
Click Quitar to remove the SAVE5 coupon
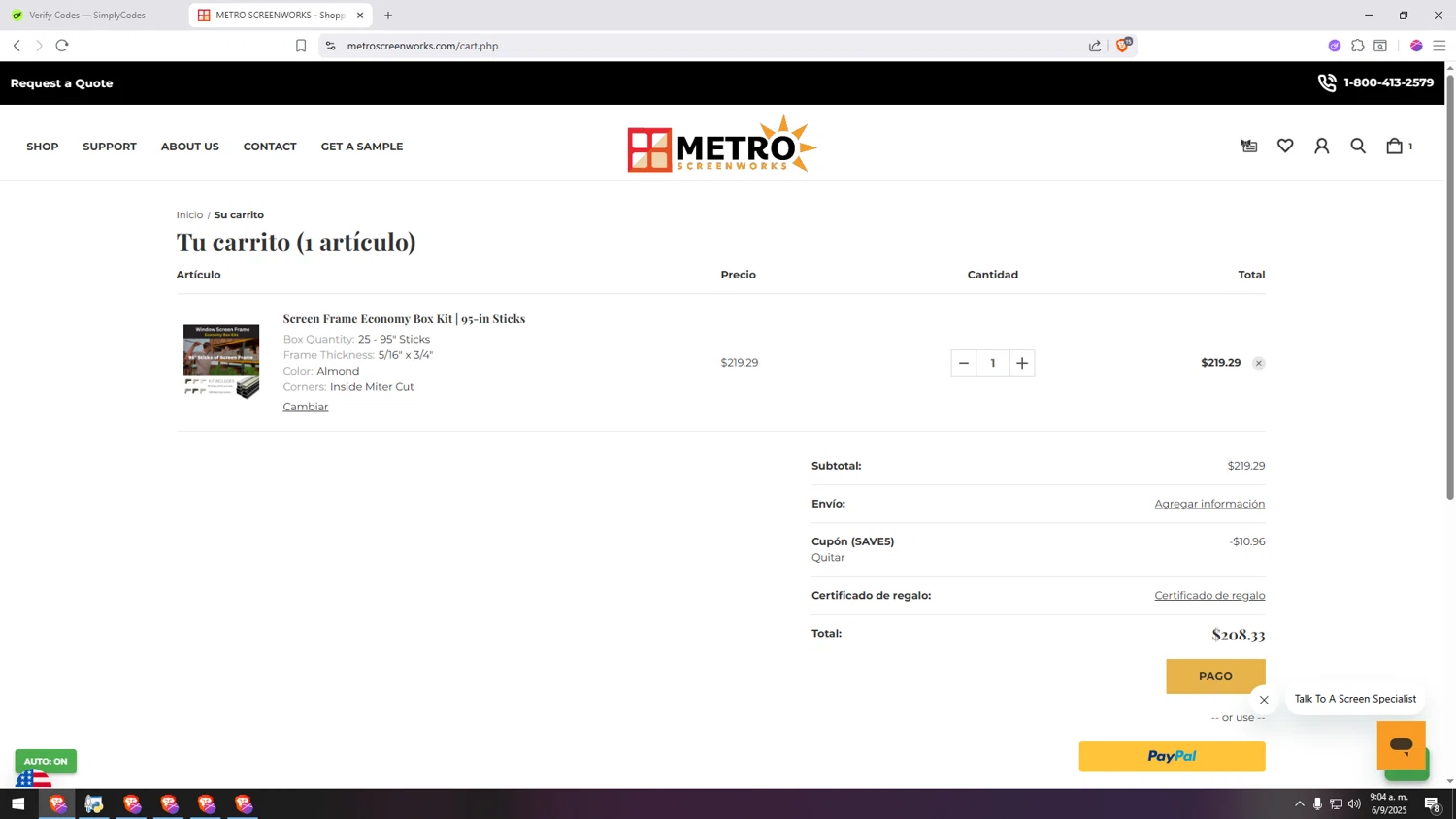(828, 558)
